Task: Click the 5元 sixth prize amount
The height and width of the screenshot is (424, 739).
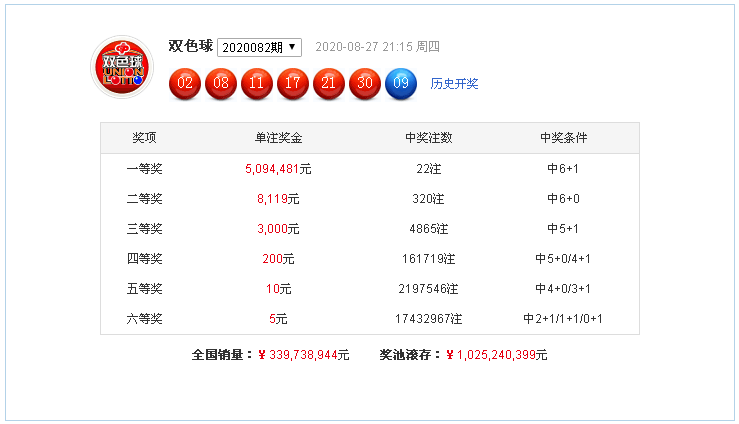Action: [278, 319]
